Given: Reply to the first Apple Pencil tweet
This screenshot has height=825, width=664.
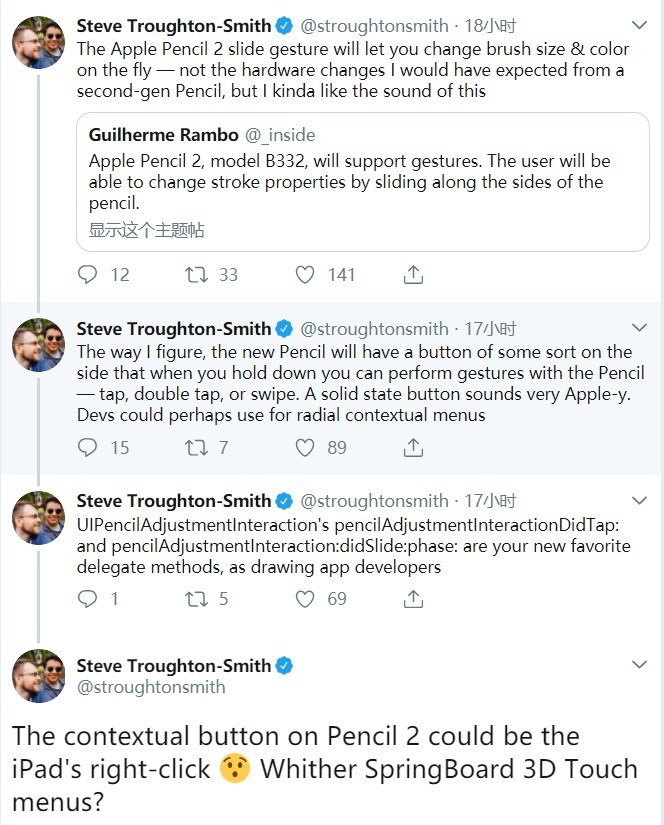Looking at the screenshot, I should point(89,274).
